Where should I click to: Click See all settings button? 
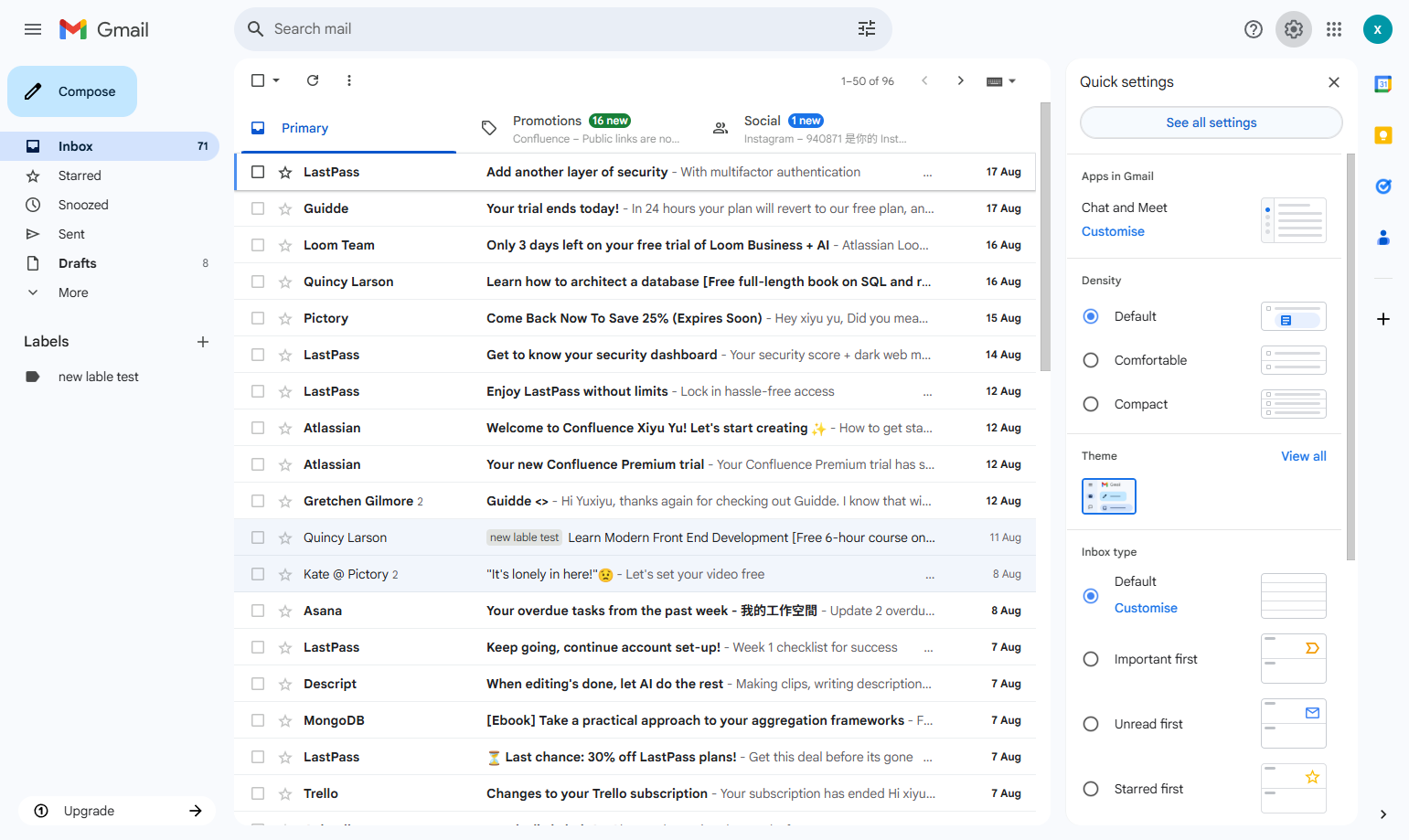pos(1212,122)
